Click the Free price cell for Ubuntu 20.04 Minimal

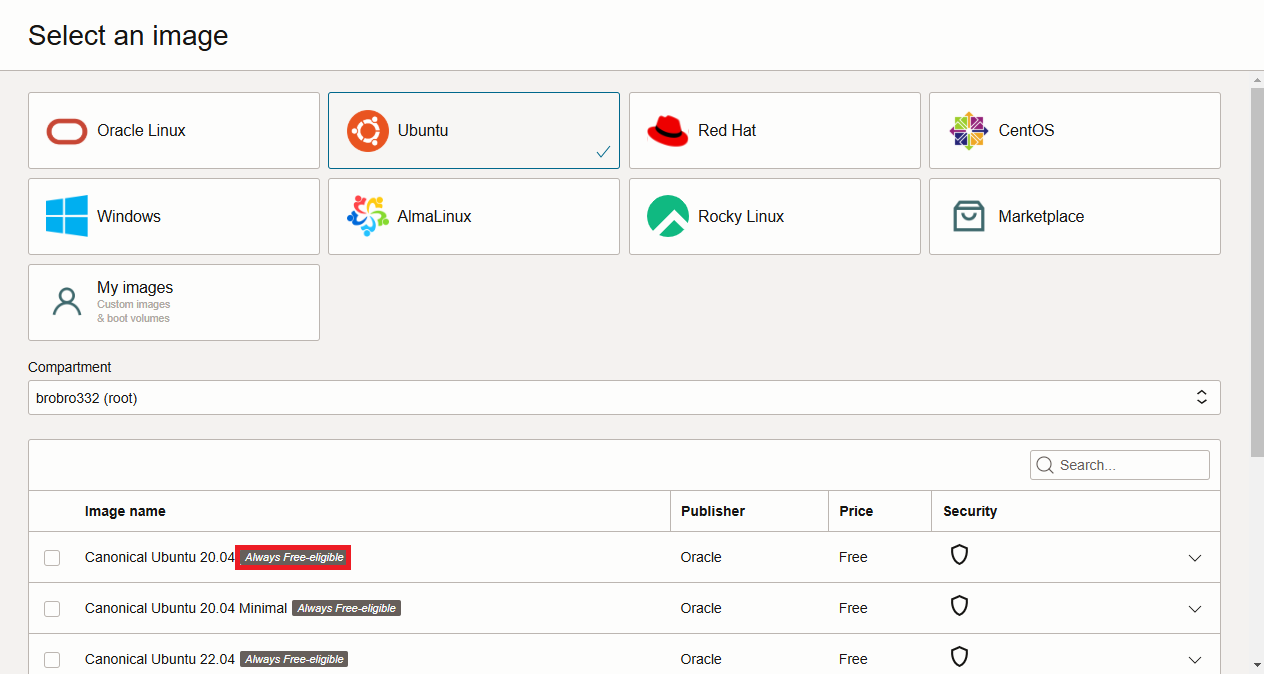pos(853,608)
